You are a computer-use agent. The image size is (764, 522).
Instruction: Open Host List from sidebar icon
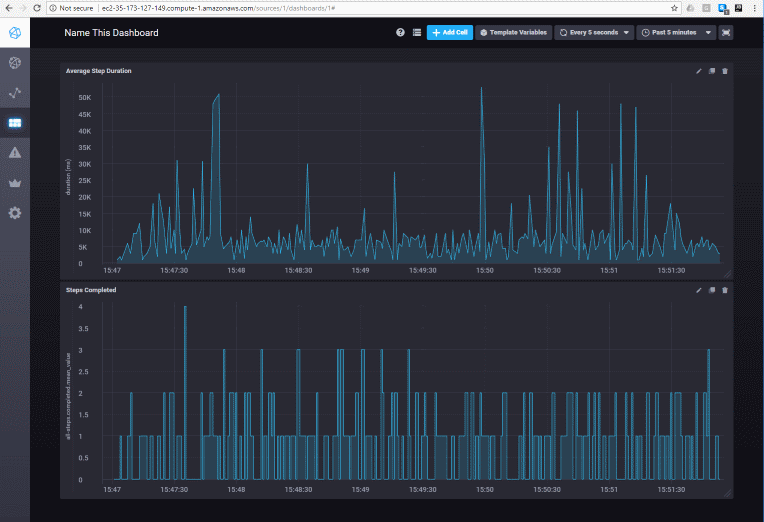pos(15,63)
